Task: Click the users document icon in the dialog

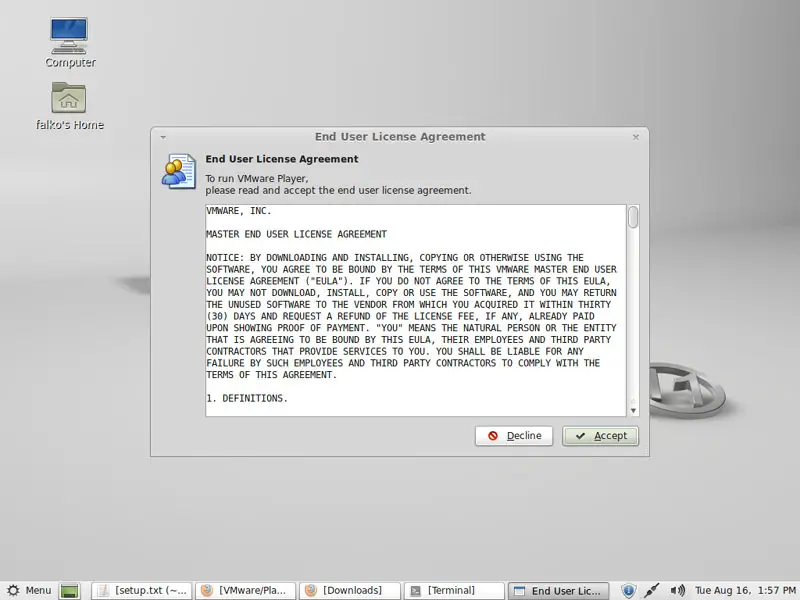Action: pyautogui.click(x=179, y=171)
